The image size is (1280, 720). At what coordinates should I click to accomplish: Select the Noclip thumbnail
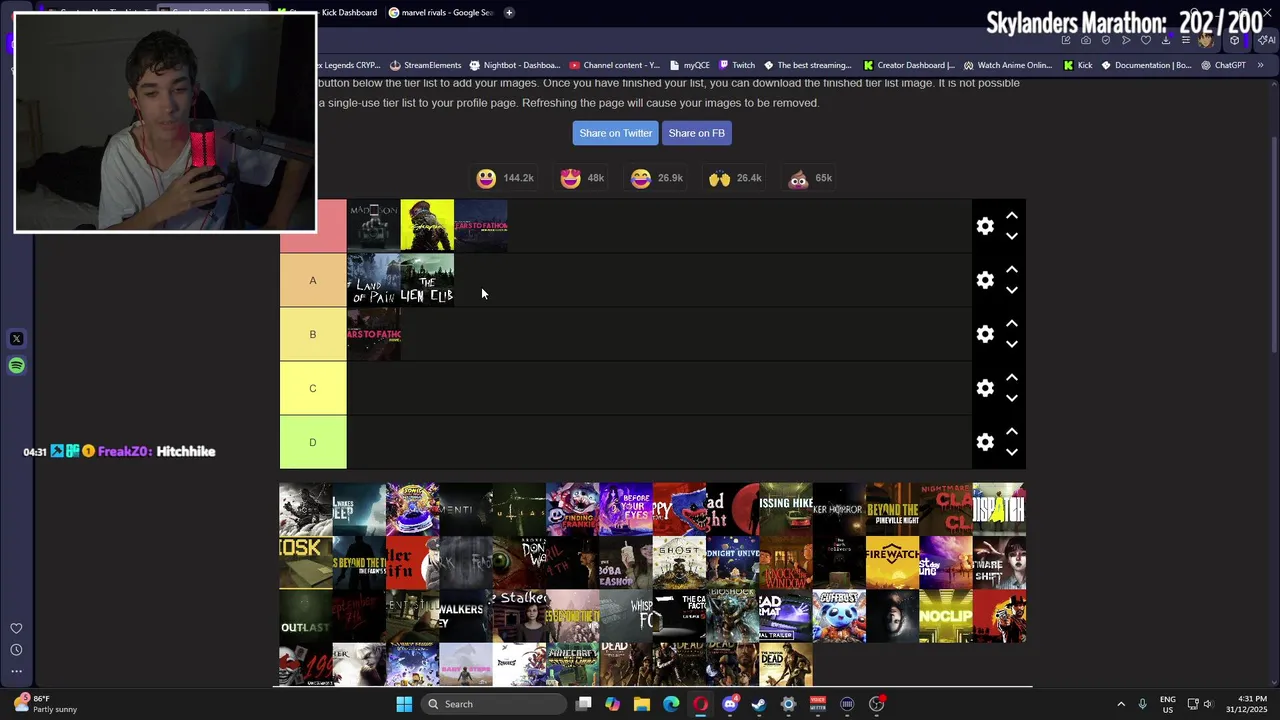(x=946, y=616)
